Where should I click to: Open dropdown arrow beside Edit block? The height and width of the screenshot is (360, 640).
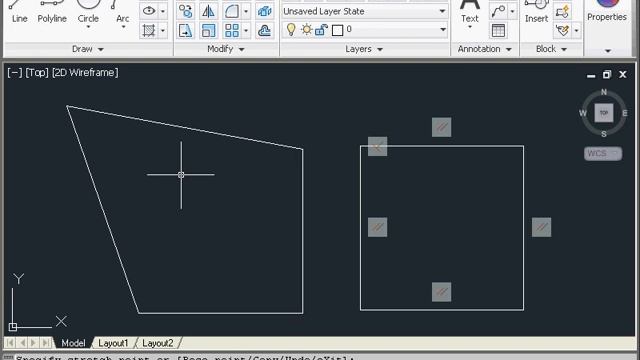tap(576, 31)
